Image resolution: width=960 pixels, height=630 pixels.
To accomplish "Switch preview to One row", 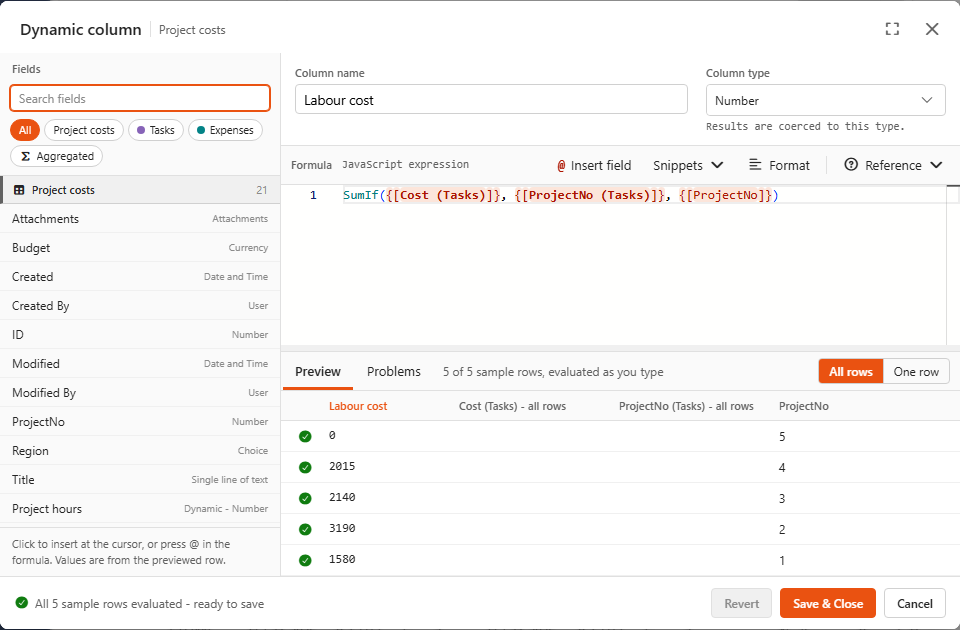I will pyautogui.click(x=916, y=372).
